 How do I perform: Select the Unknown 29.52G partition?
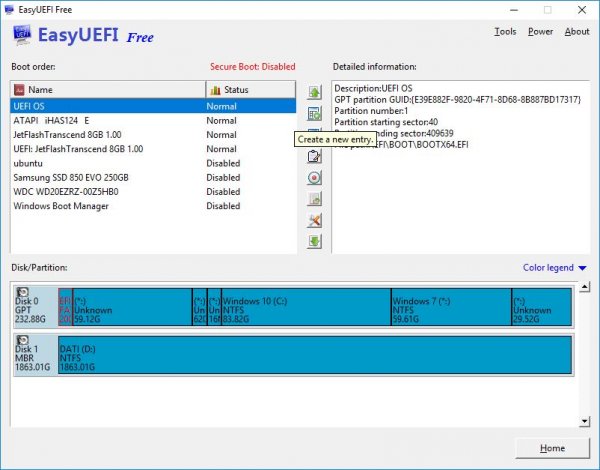point(542,307)
